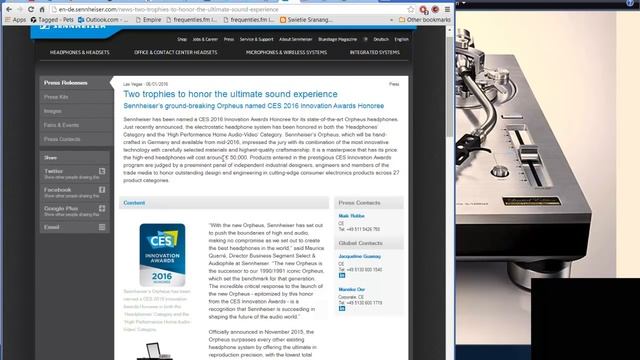Screen dimensions: 640x360
Task: Click the article headline Two trophies to honor
Action: click(x=230, y=94)
